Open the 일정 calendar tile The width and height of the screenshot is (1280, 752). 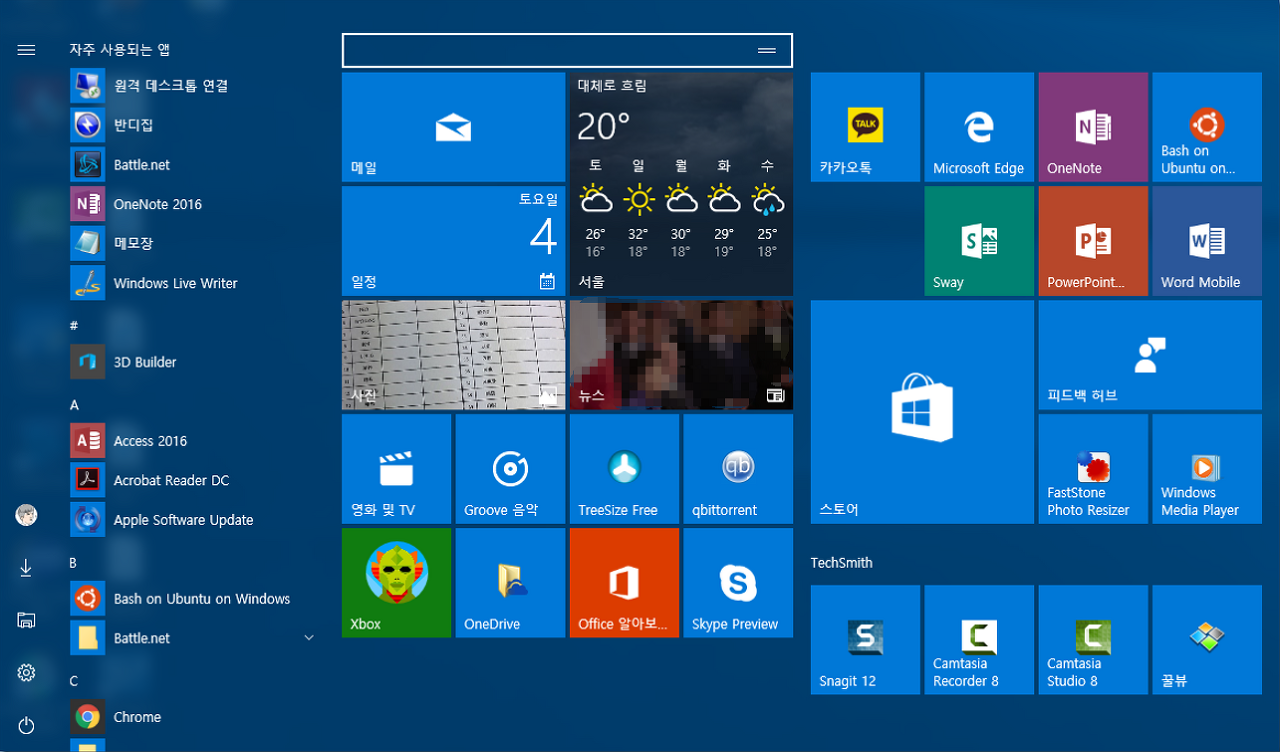(x=454, y=241)
